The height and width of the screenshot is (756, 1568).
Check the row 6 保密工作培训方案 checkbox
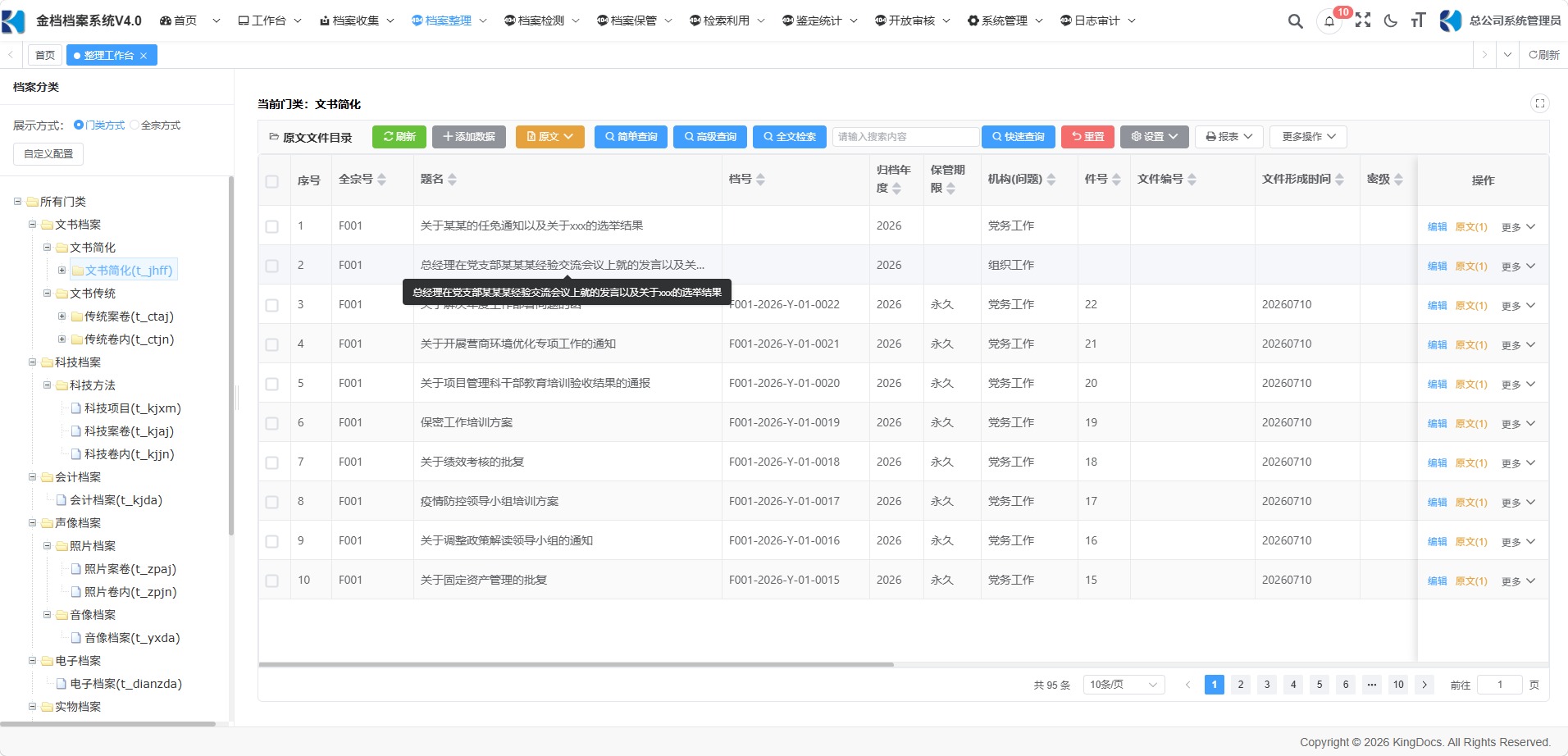pos(272,423)
